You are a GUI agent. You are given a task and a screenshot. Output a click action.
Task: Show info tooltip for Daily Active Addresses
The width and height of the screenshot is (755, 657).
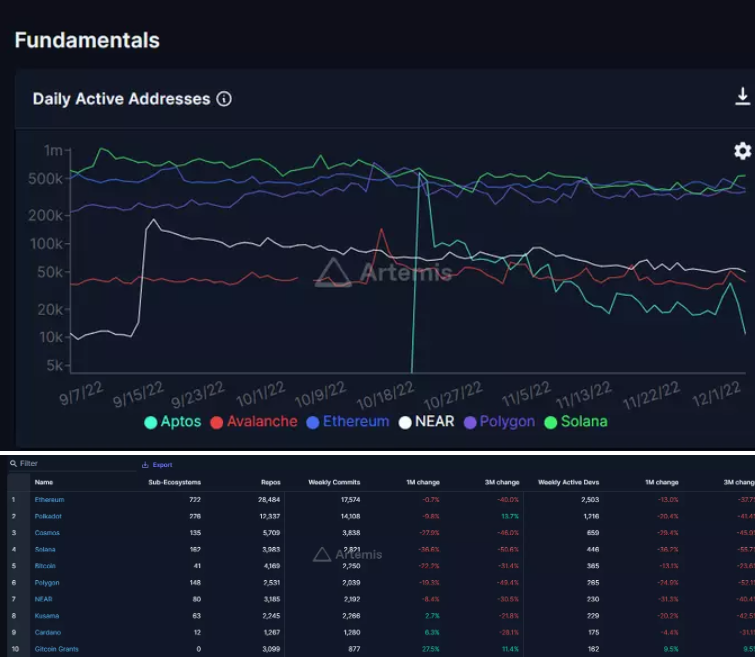pos(224,99)
